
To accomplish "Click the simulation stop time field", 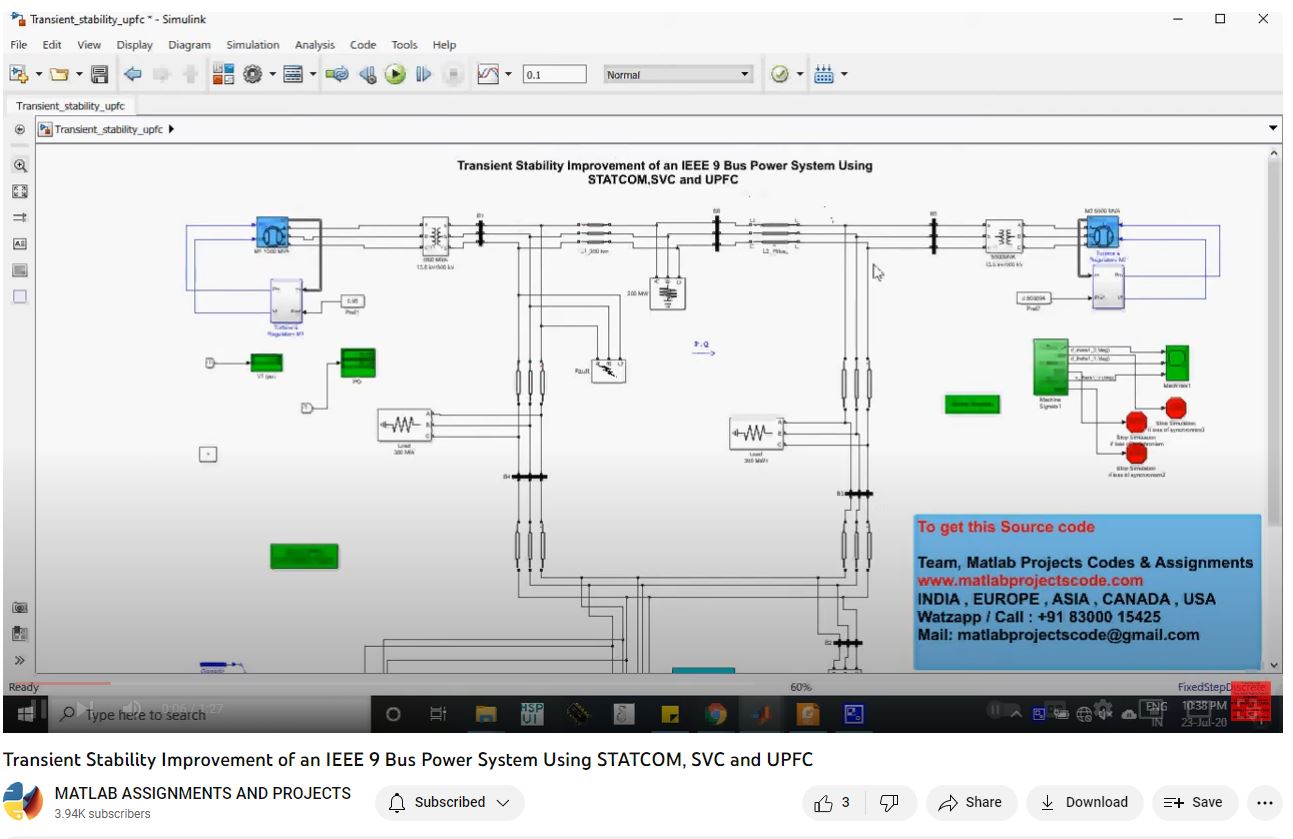I will point(554,74).
